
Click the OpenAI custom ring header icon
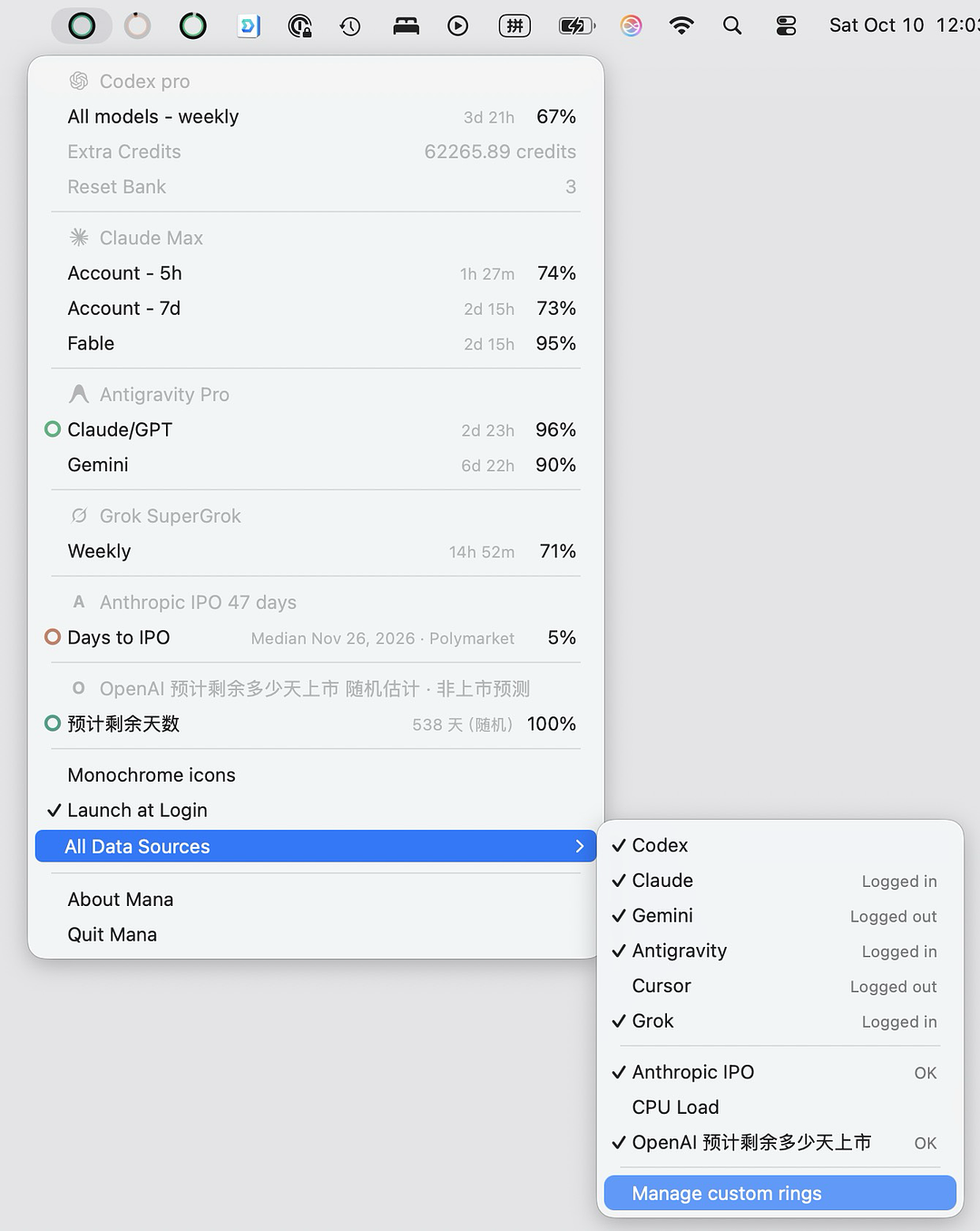point(79,688)
